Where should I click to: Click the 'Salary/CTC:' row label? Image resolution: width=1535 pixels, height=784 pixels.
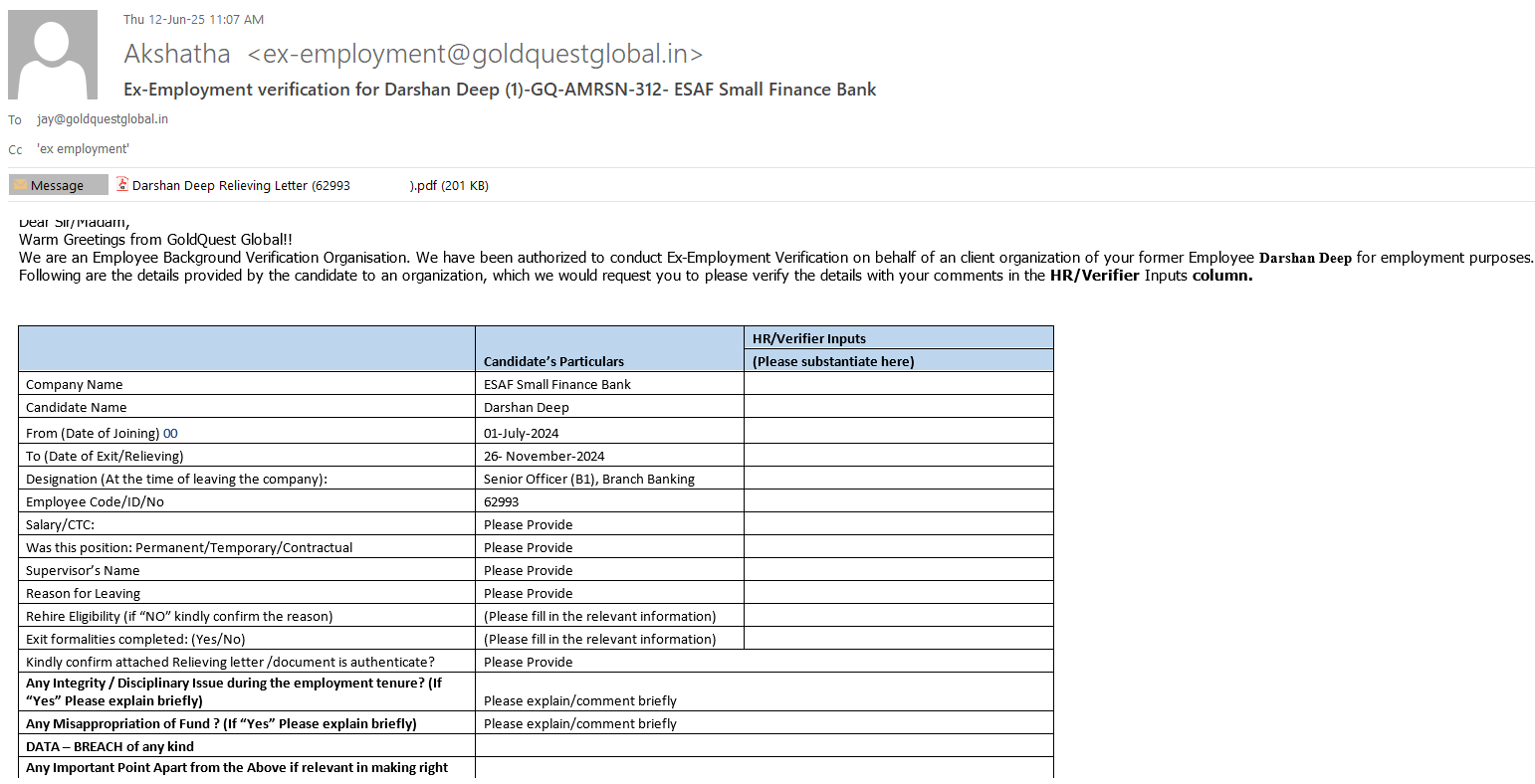61,524
